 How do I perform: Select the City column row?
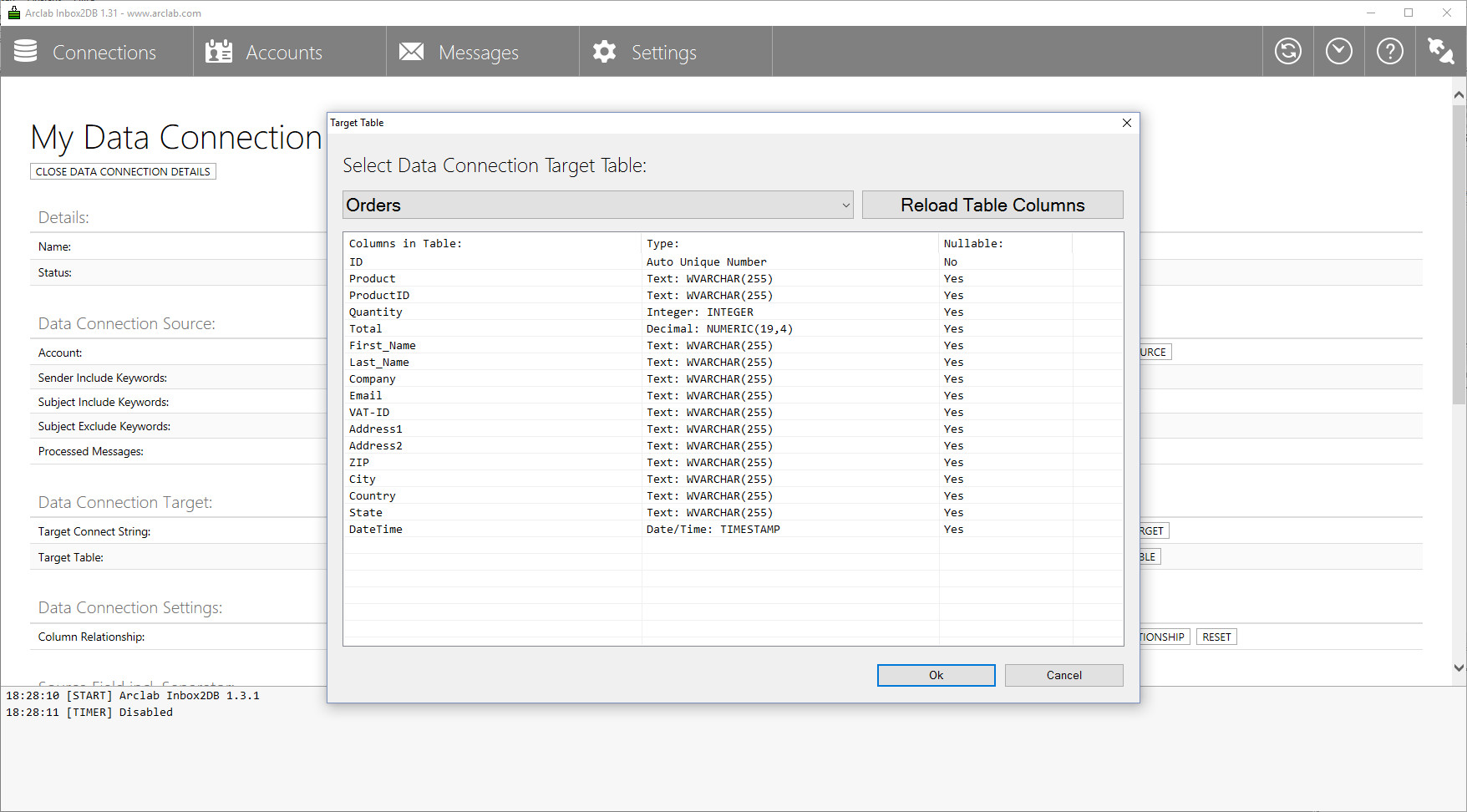click(x=733, y=479)
